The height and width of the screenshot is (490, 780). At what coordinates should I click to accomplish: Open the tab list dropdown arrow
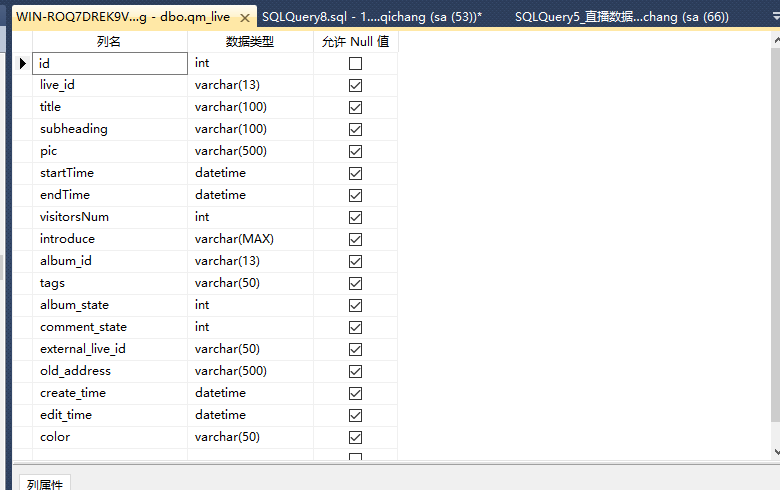pyautogui.click(x=776, y=17)
